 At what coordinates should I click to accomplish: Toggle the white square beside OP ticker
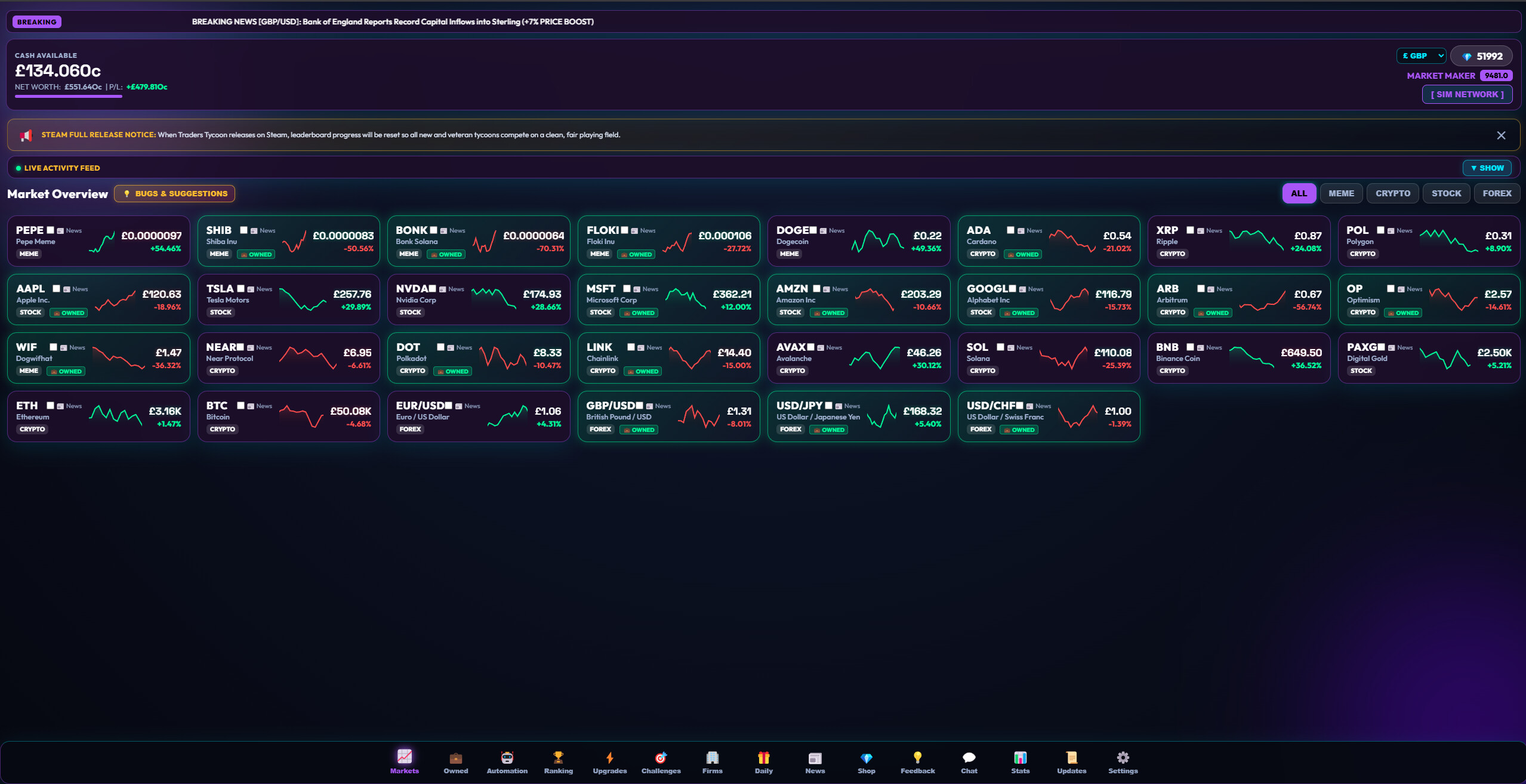1391,288
